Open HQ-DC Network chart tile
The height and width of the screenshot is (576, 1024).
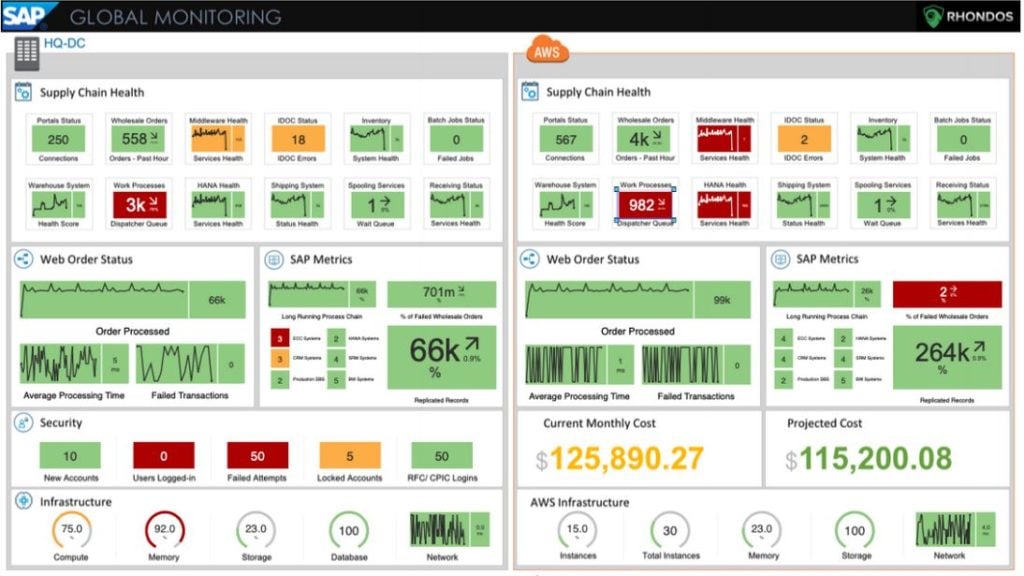click(x=449, y=529)
